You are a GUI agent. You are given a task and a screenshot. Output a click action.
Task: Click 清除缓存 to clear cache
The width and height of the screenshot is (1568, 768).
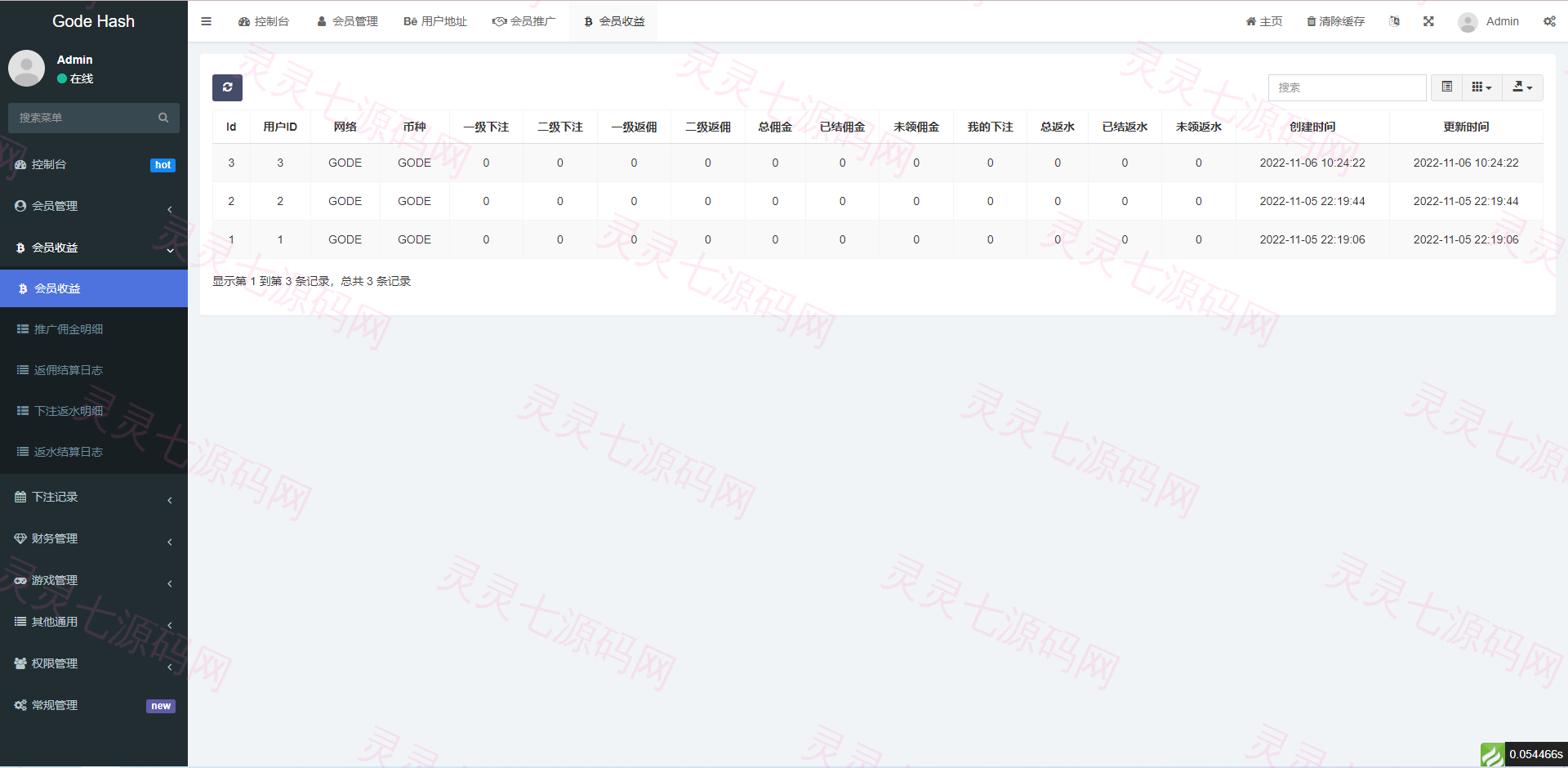tap(1335, 21)
